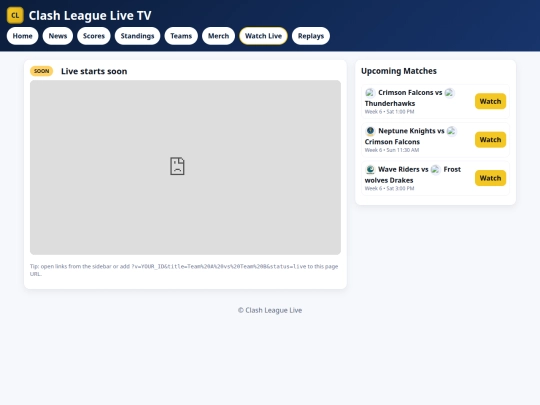The width and height of the screenshot is (540, 405).
Task: Watch Wave Riders vs Frost wolves Drakes
Action: tap(490, 178)
